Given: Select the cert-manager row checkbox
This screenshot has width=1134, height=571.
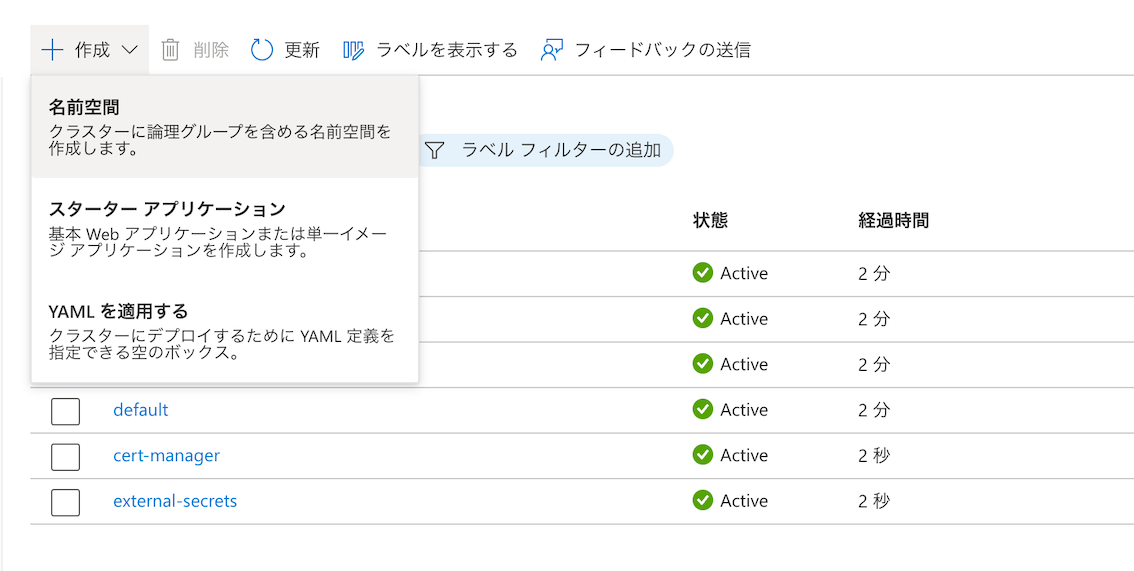Looking at the screenshot, I should click(x=65, y=456).
